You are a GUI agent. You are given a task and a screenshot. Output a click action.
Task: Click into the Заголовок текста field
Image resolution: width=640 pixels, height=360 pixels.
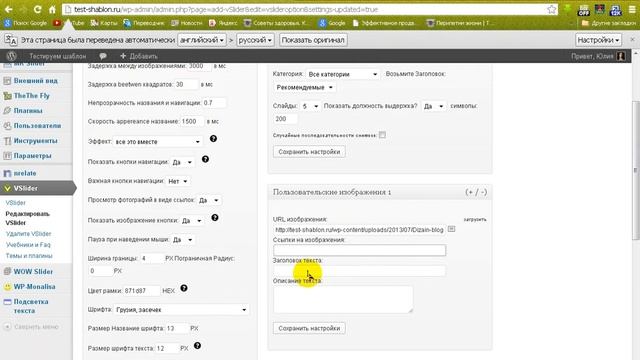(x=359, y=271)
